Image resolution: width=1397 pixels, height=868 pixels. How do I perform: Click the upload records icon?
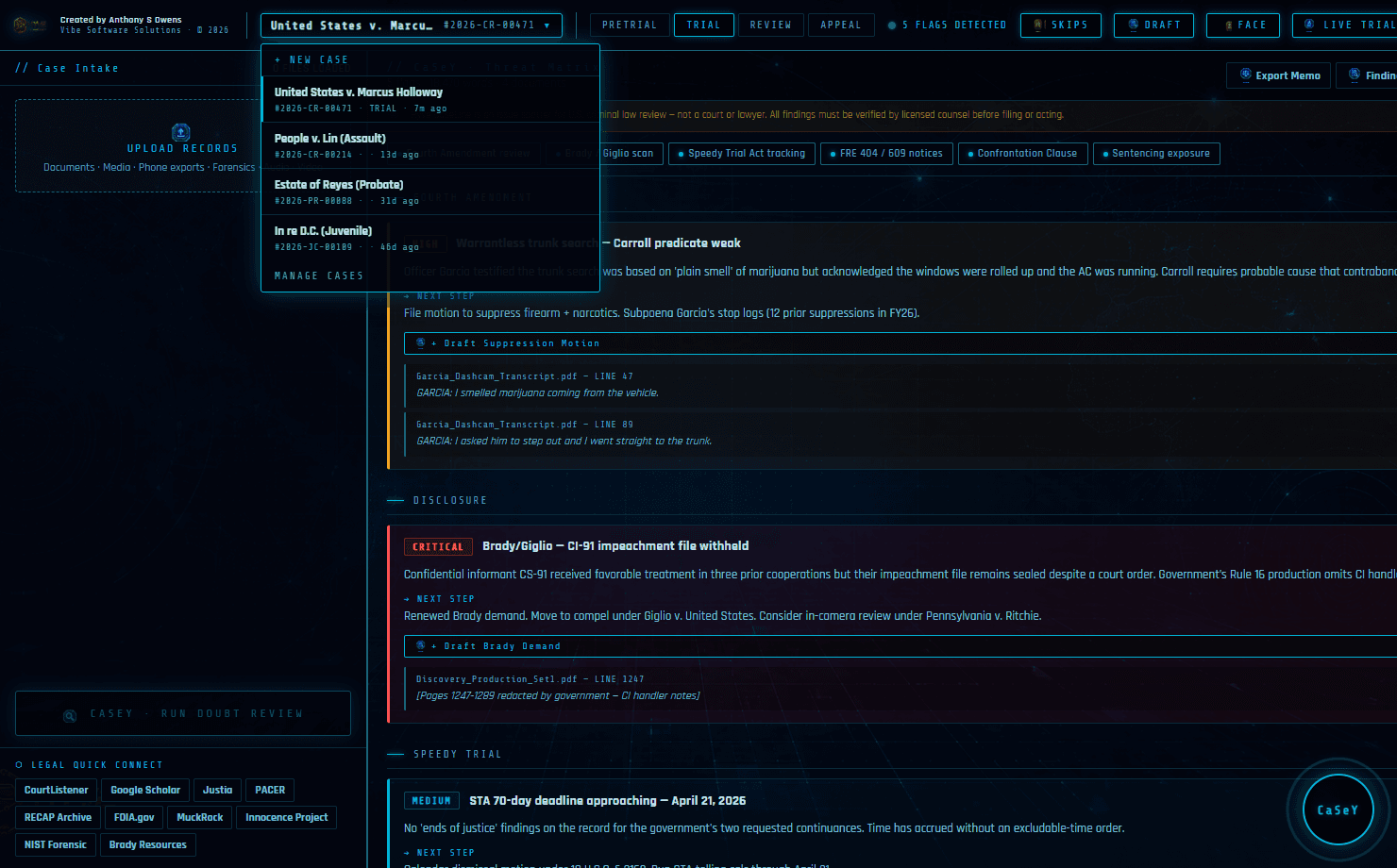coord(181,132)
